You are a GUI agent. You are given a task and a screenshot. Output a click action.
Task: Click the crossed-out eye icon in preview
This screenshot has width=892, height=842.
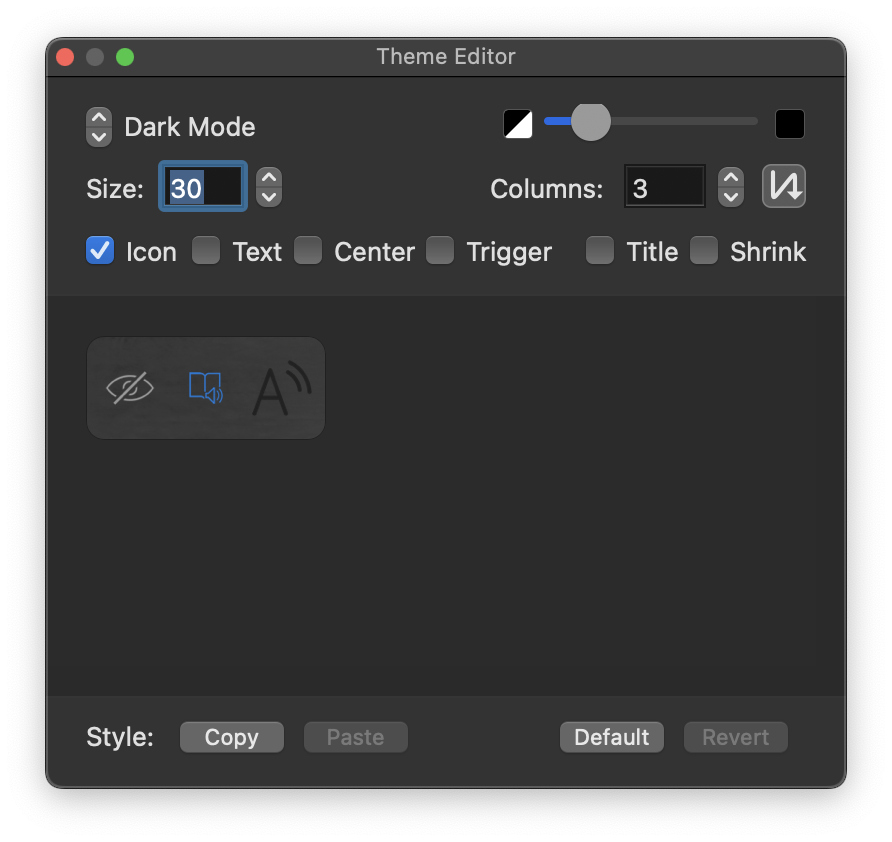[130, 388]
